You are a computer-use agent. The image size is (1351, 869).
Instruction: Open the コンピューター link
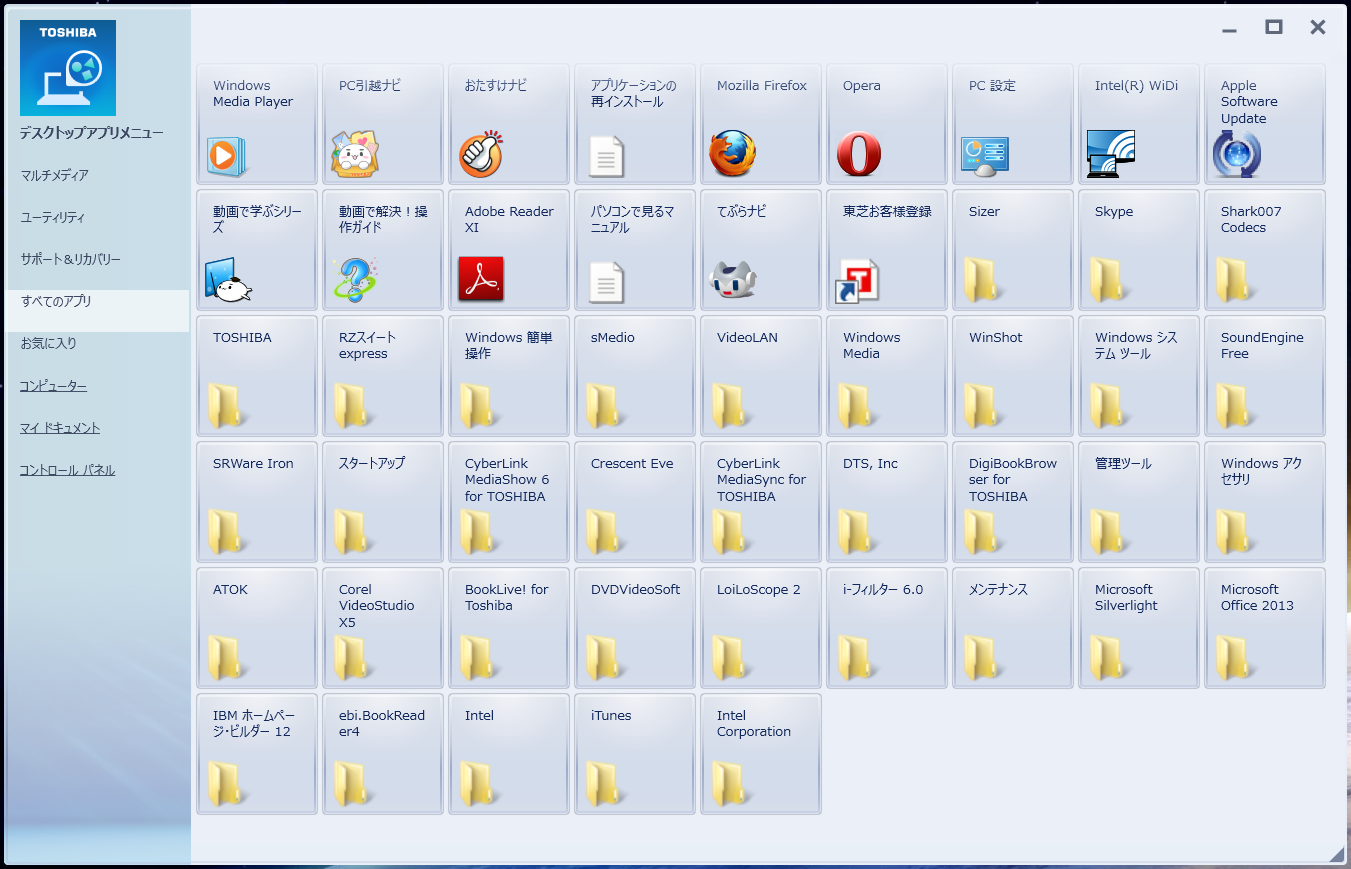[54, 387]
